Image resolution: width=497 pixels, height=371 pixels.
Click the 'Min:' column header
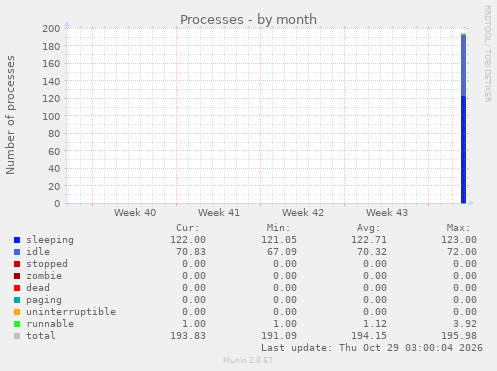278,228
